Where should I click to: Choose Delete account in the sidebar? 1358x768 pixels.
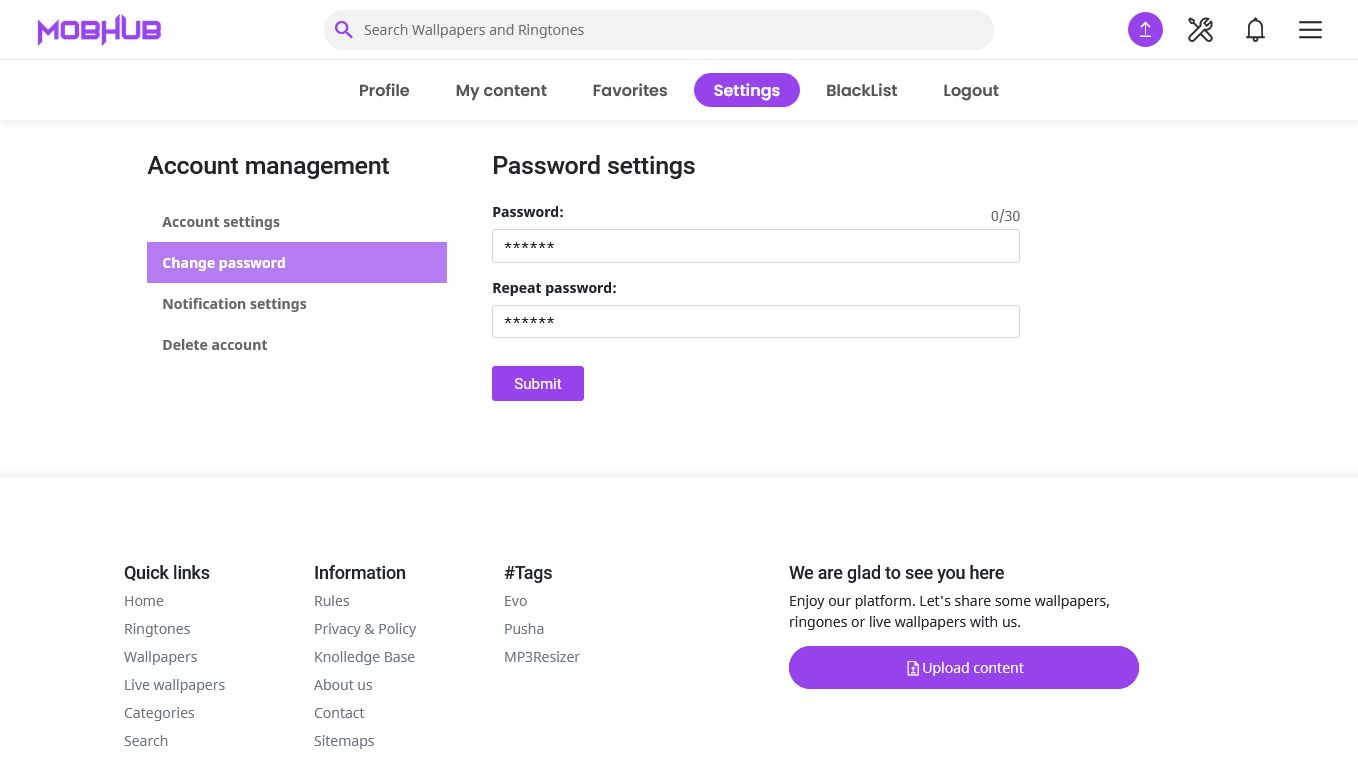tap(215, 345)
